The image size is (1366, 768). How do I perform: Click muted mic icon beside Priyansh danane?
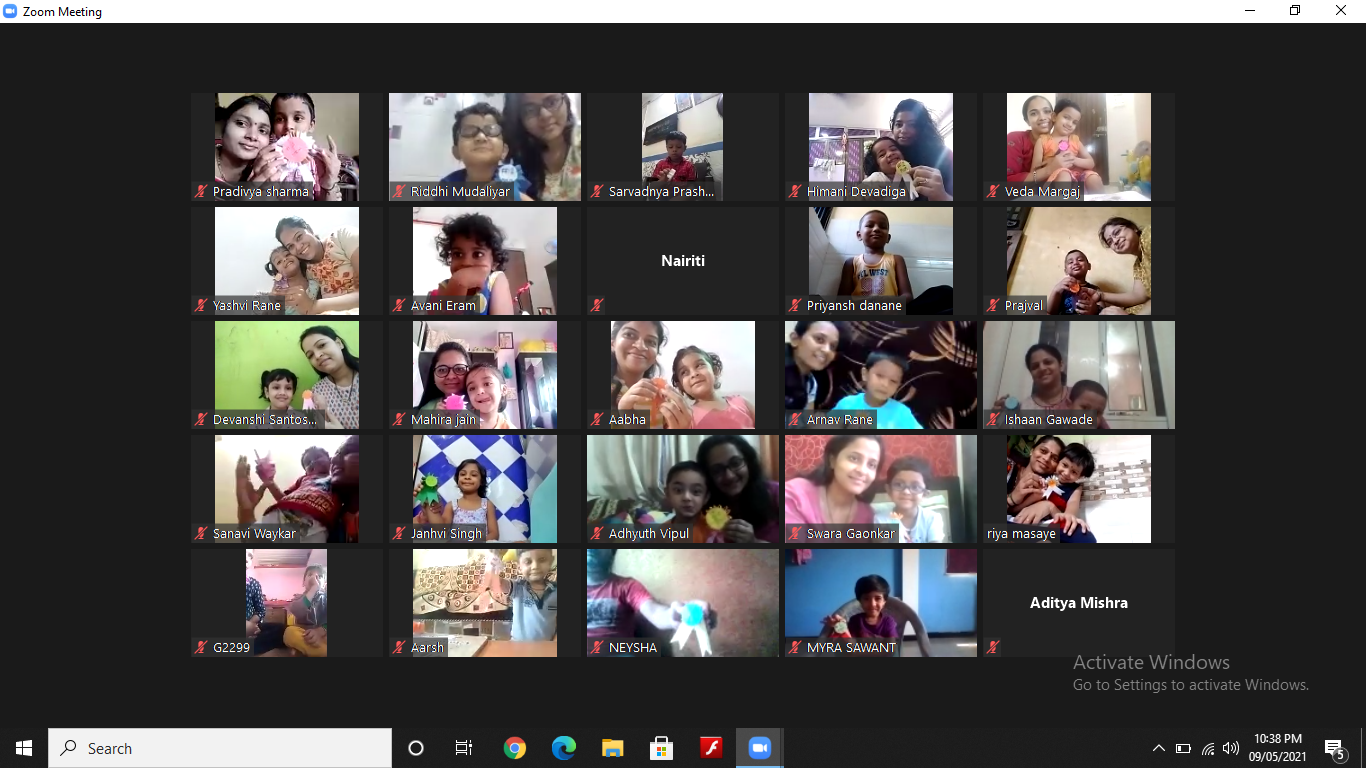(x=795, y=305)
